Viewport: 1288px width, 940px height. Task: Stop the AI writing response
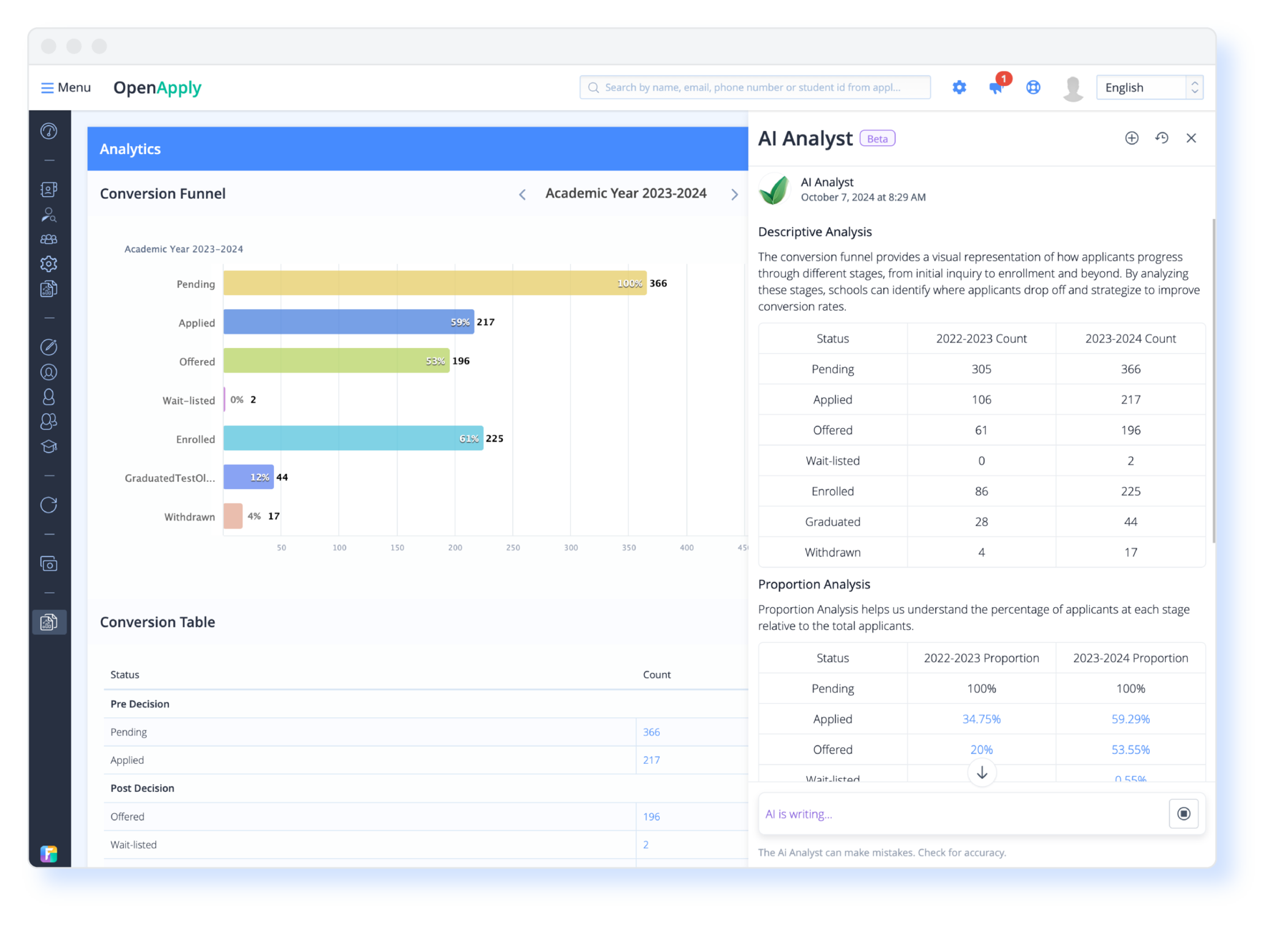(1184, 813)
